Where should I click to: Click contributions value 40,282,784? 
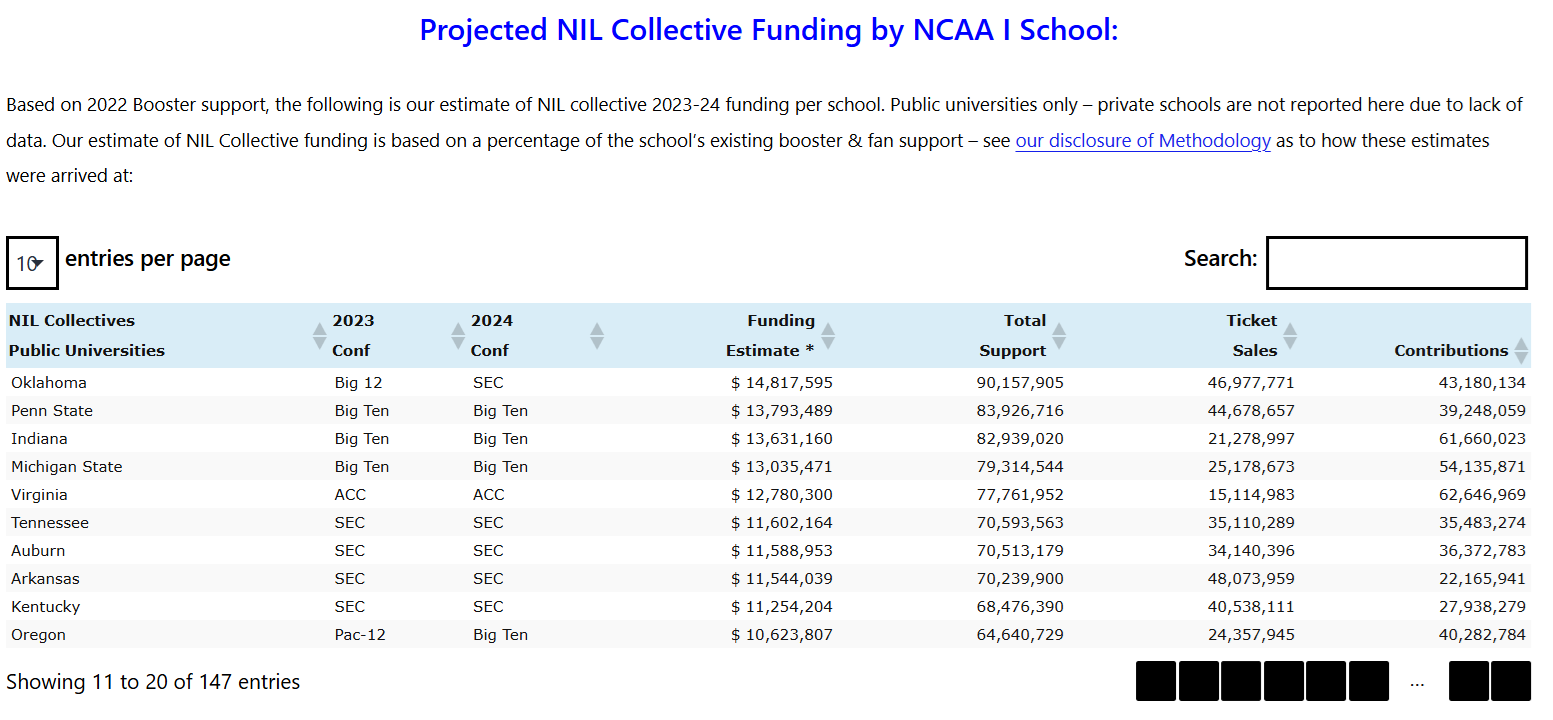tap(1482, 635)
